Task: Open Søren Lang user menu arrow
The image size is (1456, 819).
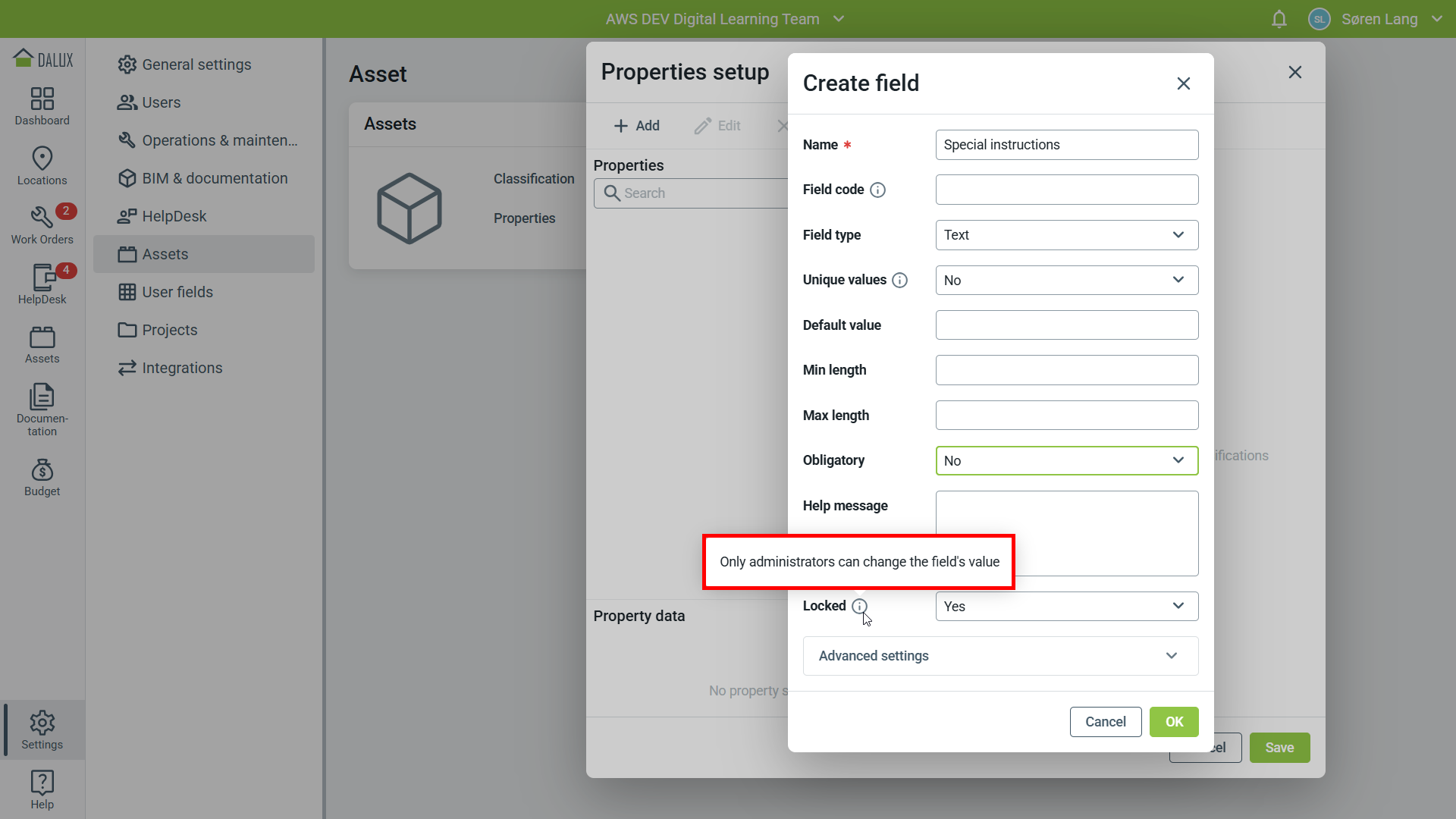Action: pos(1437,19)
